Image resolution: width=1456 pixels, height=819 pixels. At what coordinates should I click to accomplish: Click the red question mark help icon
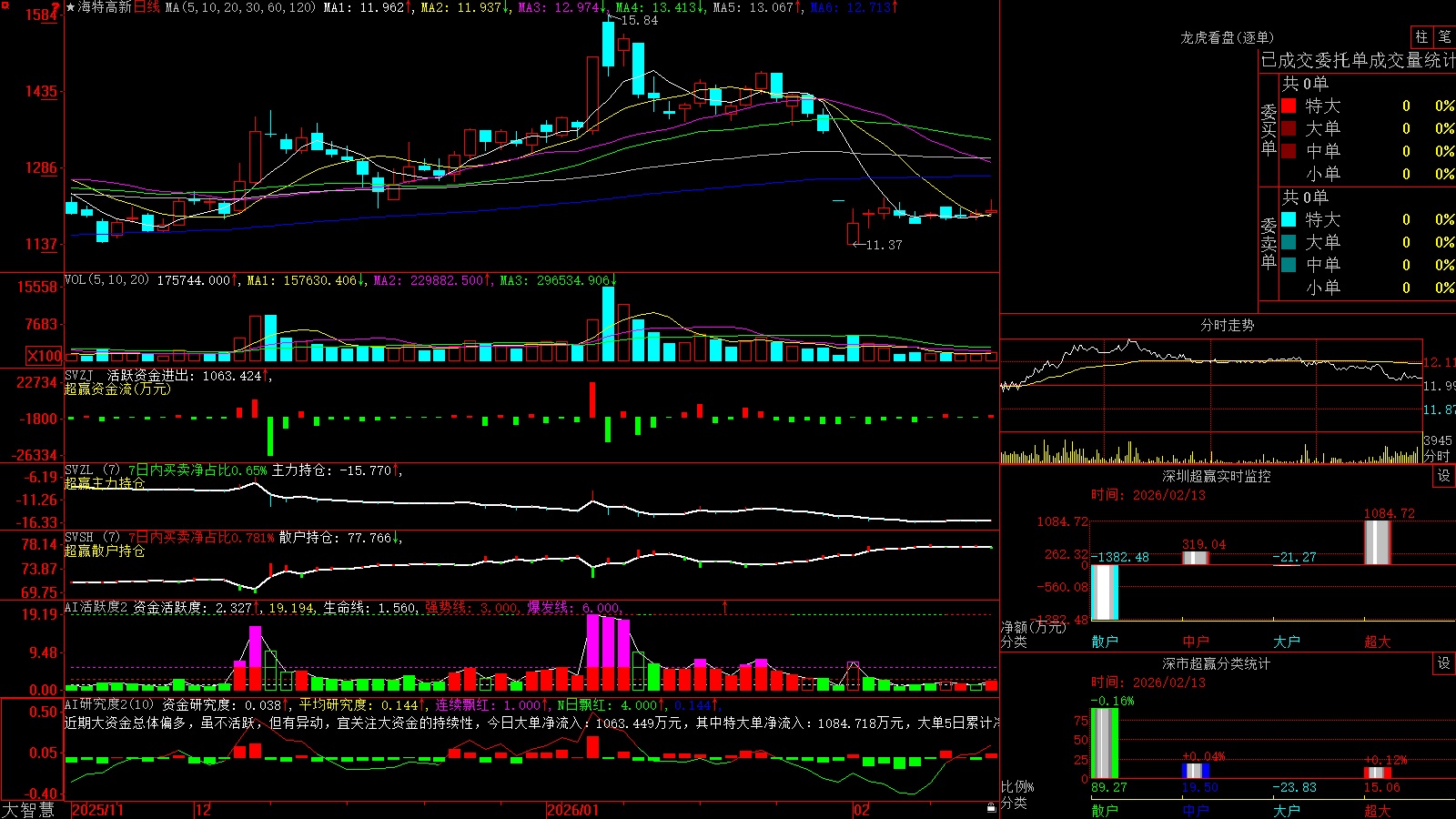(x=56, y=7)
